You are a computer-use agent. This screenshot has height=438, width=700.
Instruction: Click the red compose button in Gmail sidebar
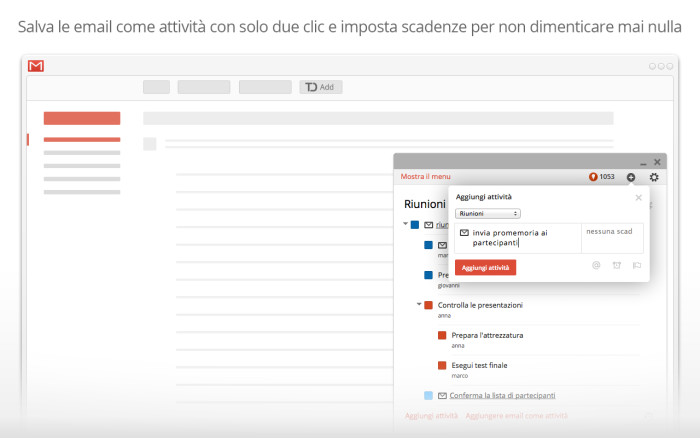coord(82,118)
